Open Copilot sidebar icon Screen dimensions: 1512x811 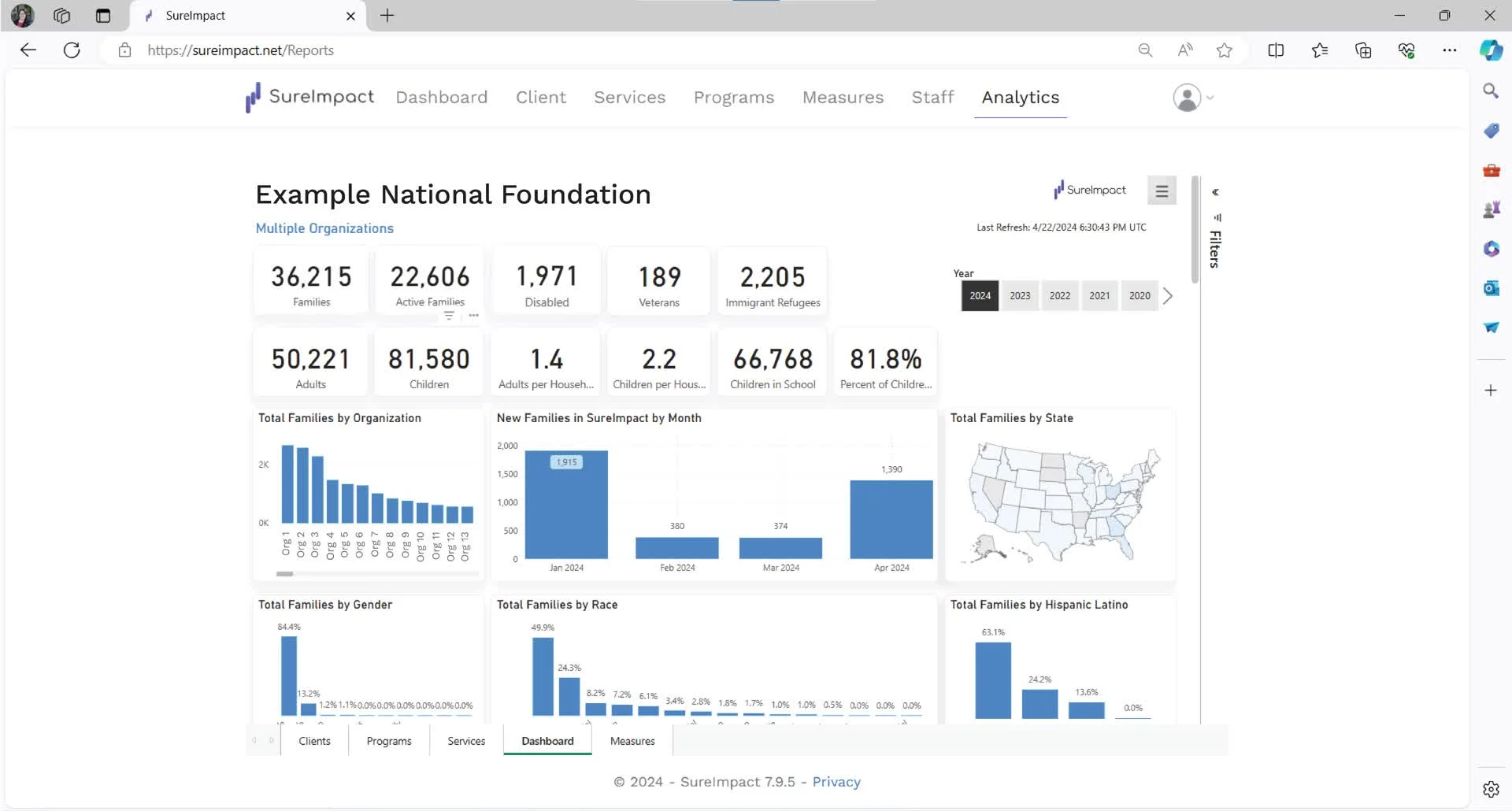coord(1491,50)
